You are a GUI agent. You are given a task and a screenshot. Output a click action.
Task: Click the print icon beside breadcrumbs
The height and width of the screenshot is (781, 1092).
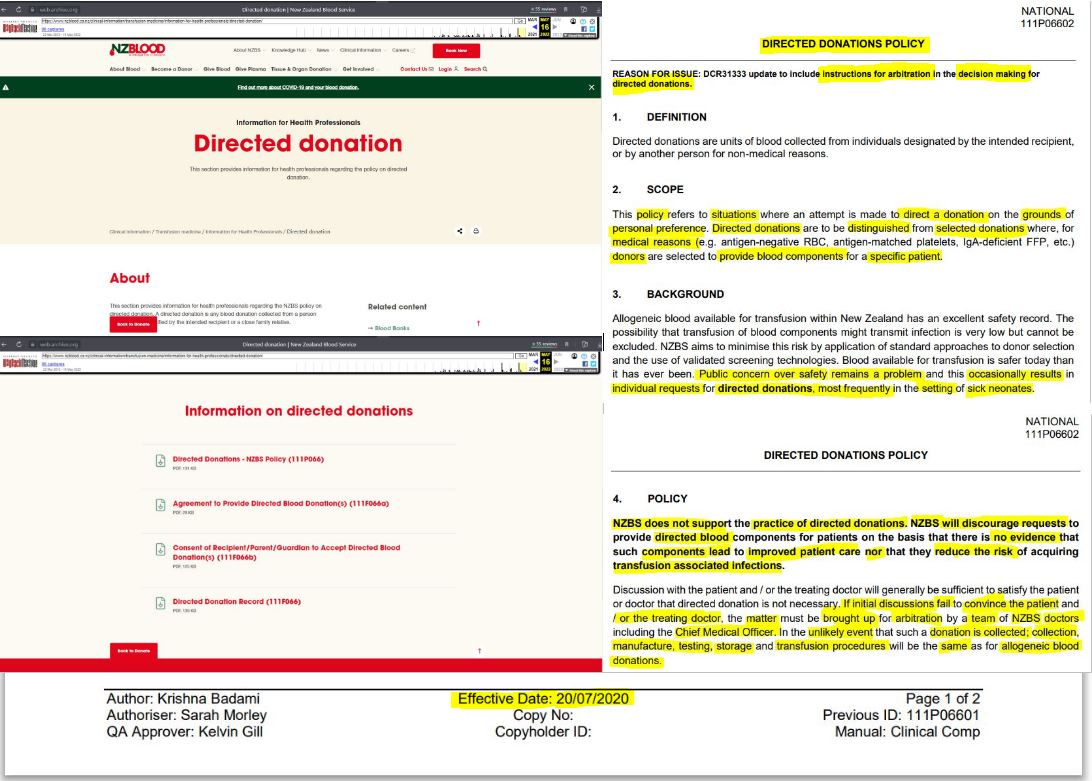[476, 231]
